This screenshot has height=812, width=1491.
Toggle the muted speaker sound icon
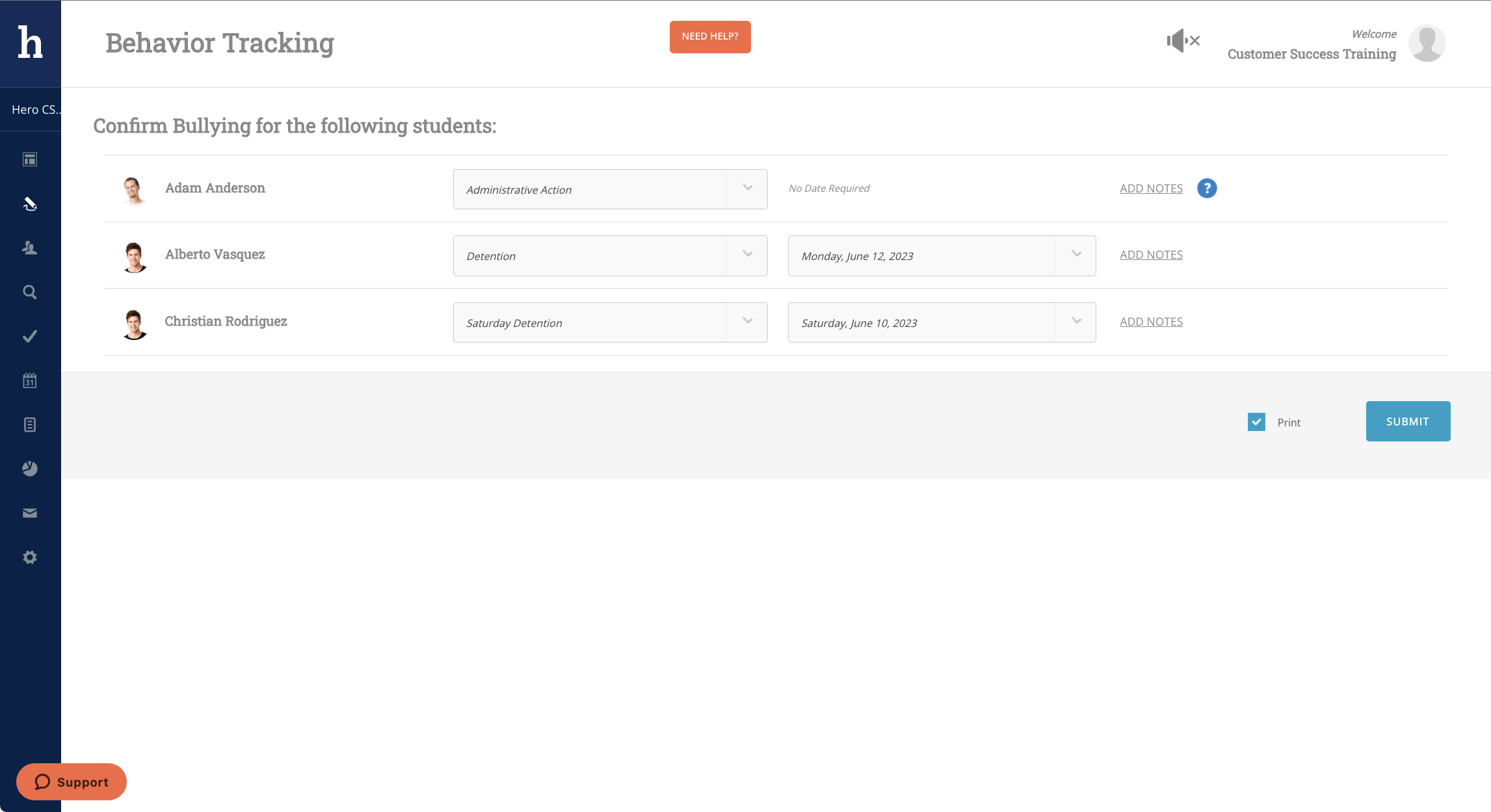point(1183,41)
